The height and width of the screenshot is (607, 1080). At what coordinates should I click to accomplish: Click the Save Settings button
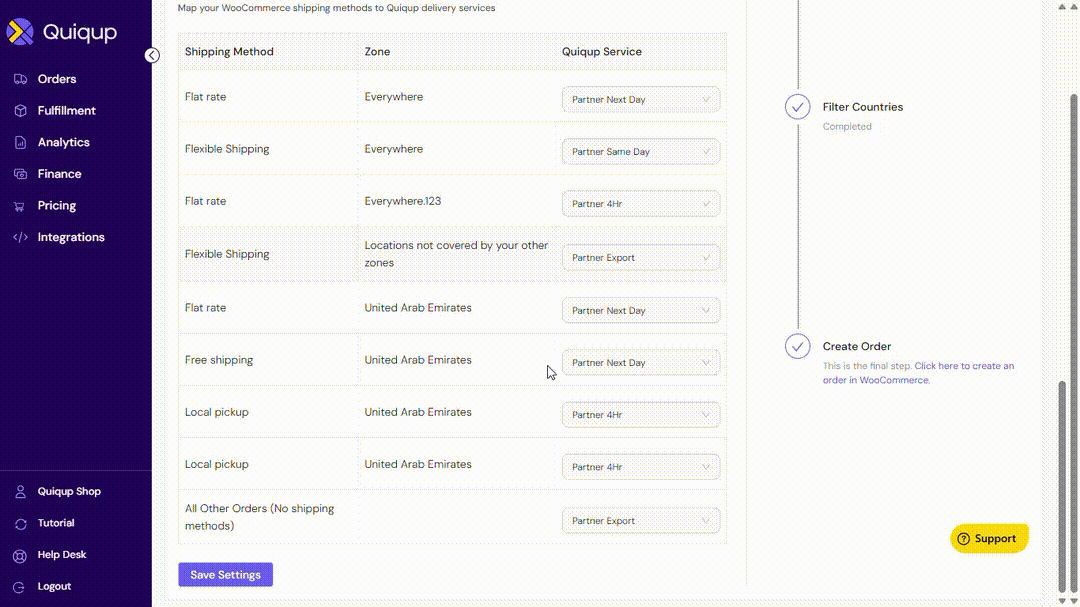225,575
